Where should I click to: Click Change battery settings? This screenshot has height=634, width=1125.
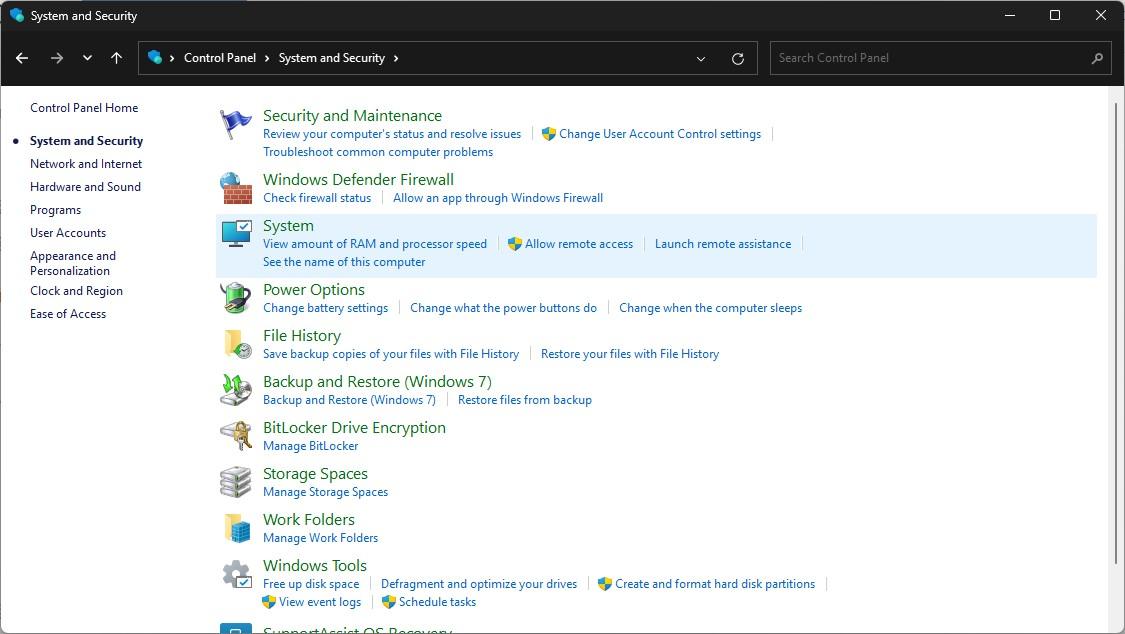[x=325, y=308]
